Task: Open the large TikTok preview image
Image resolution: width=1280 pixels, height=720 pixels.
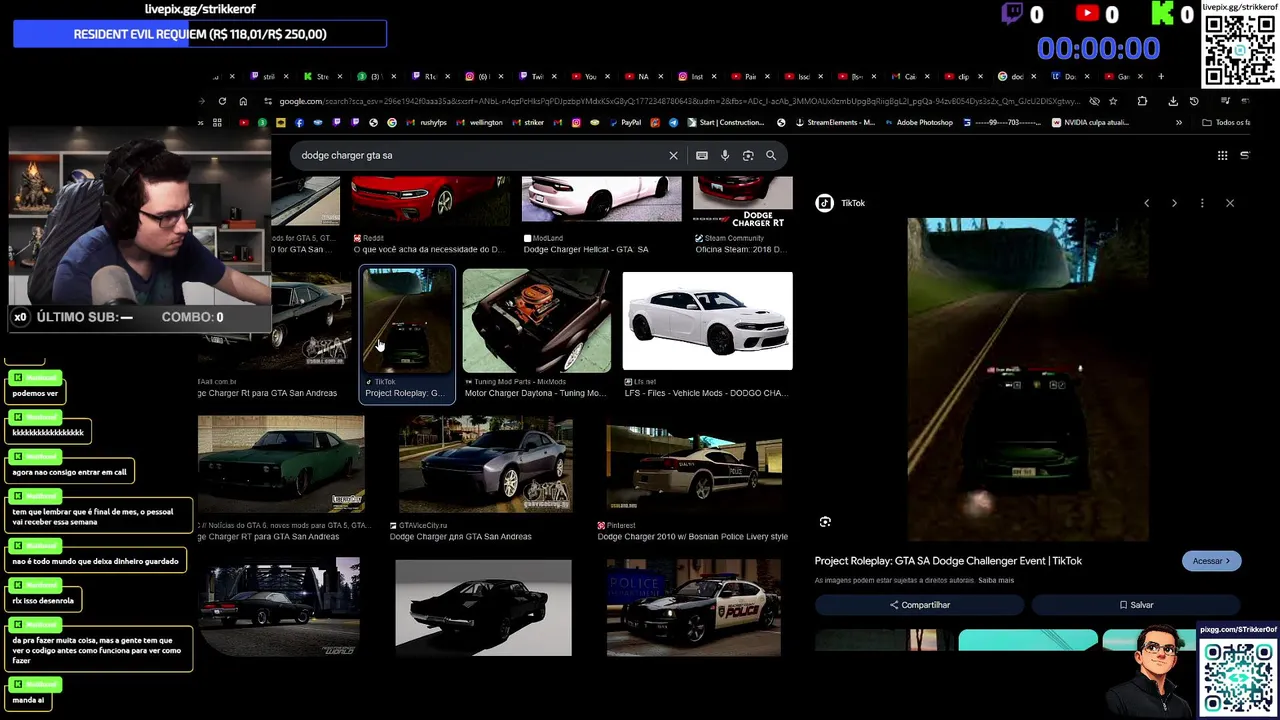Action: 1027,380
